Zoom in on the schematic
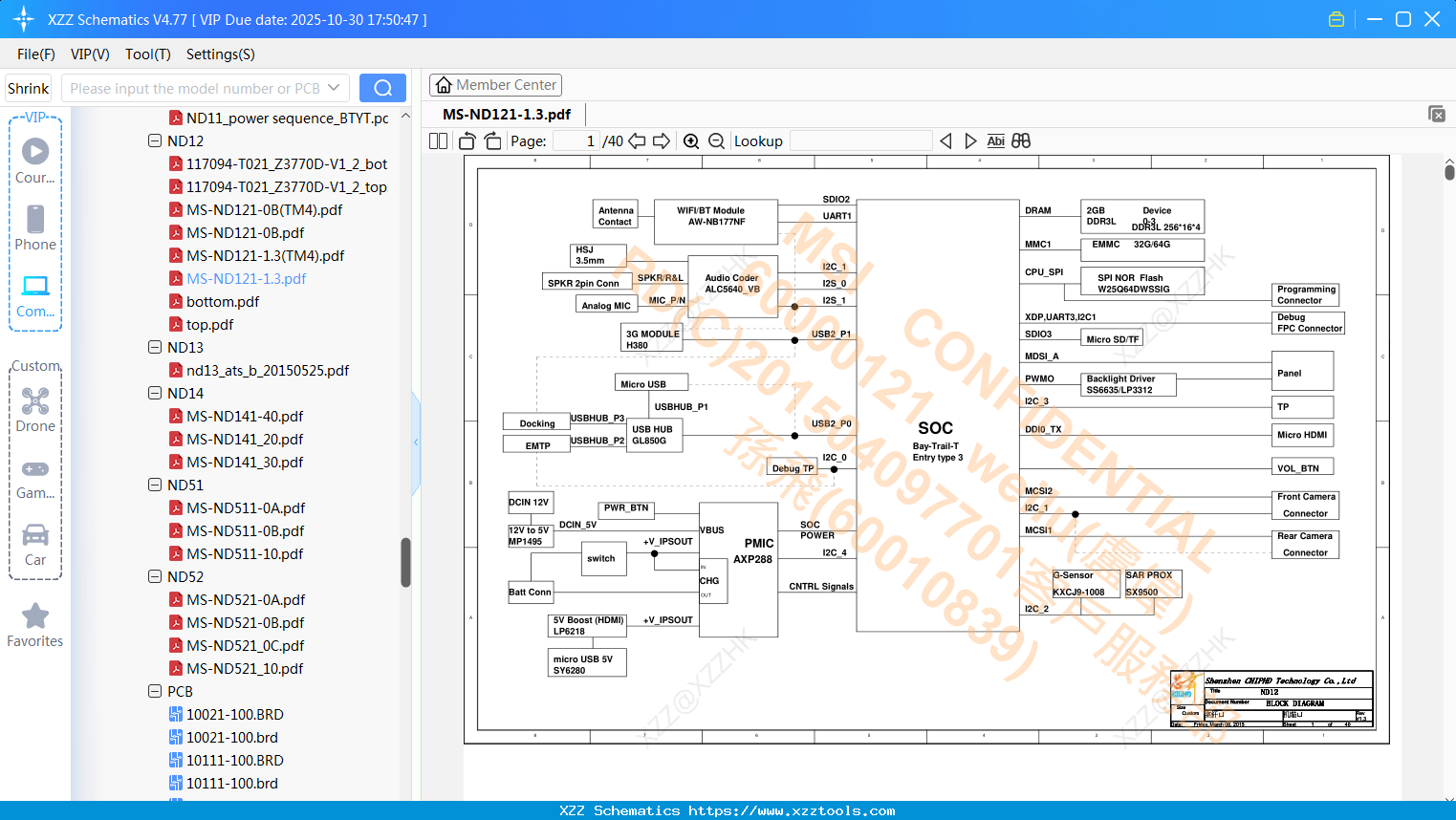Viewport: 1456px width, 820px height. [691, 141]
